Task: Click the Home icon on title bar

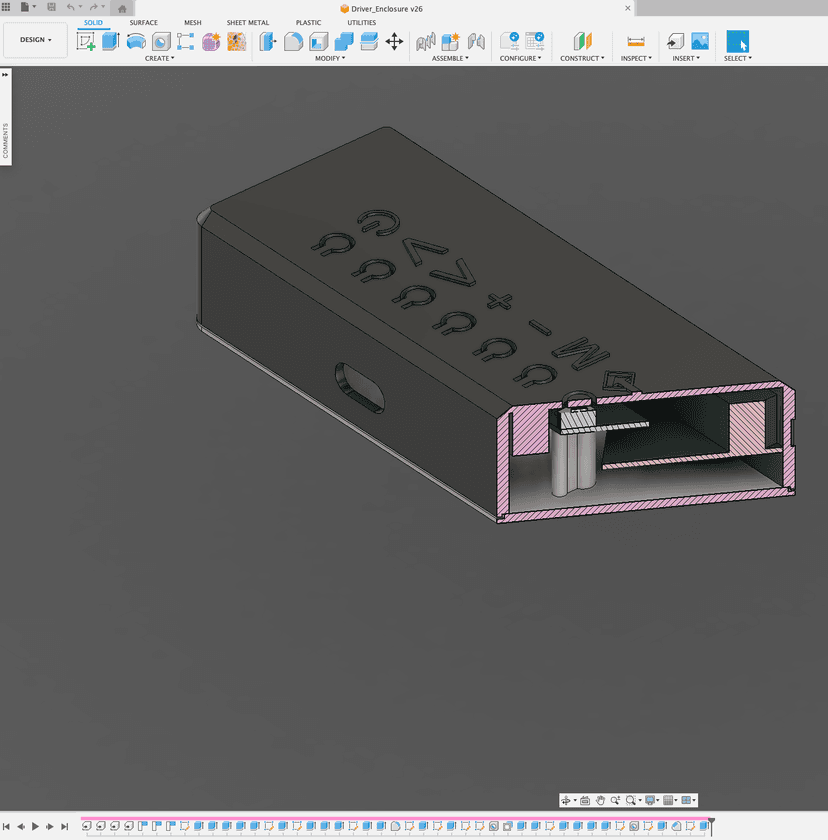Action: (x=122, y=8)
